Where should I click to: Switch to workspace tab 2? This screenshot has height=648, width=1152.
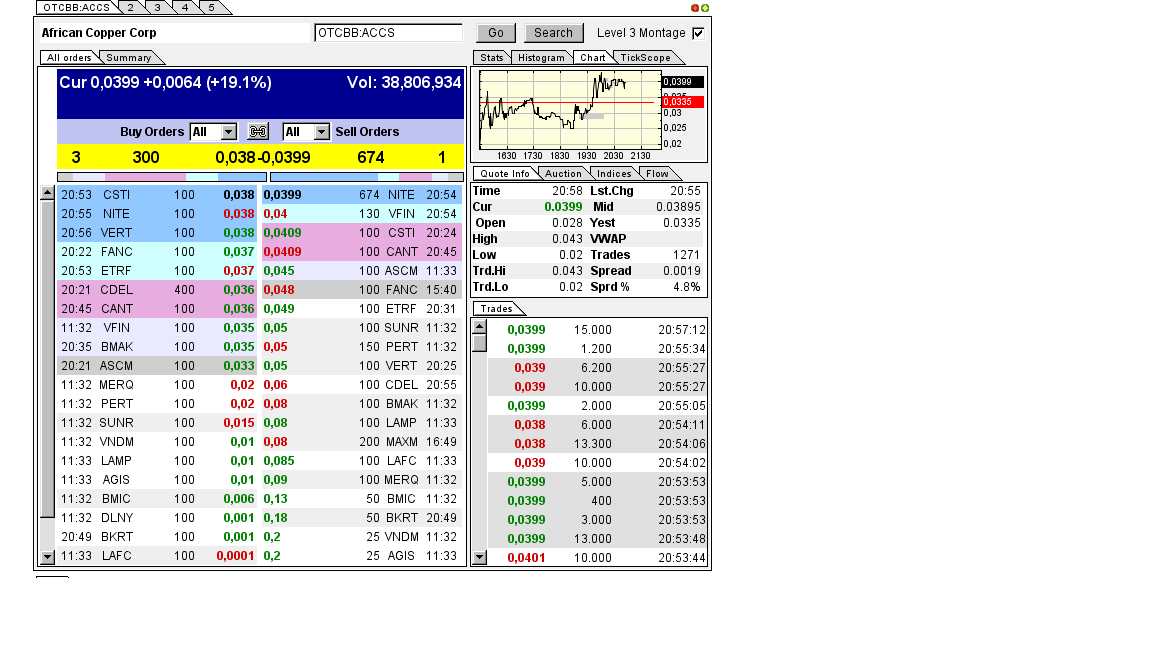[130, 7]
